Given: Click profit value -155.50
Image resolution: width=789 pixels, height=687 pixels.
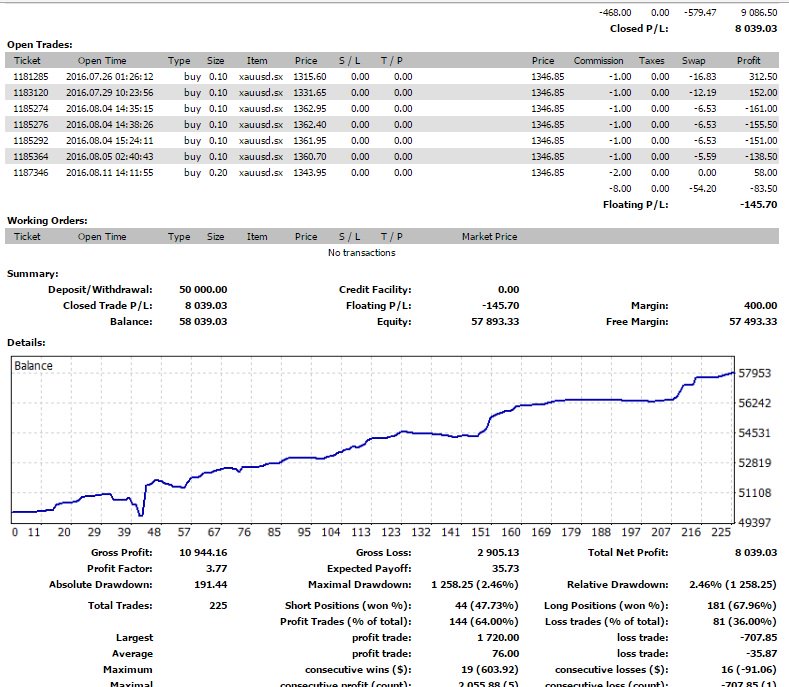Looking at the screenshot, I should (x=761, y=125).
